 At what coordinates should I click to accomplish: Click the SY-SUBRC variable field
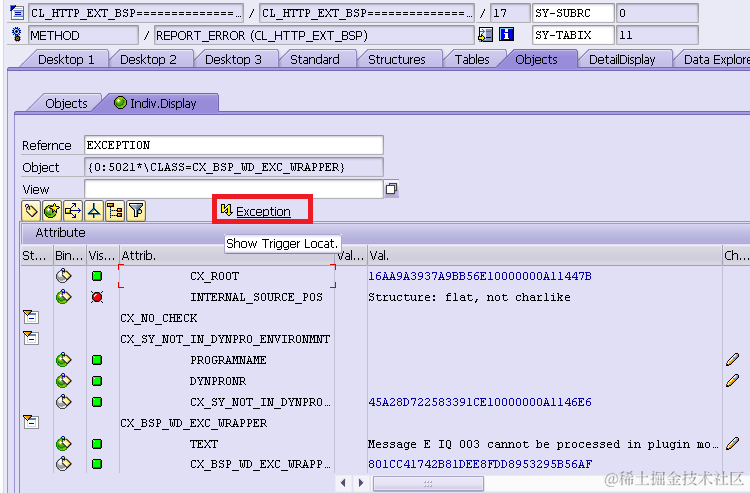[573, 13]
